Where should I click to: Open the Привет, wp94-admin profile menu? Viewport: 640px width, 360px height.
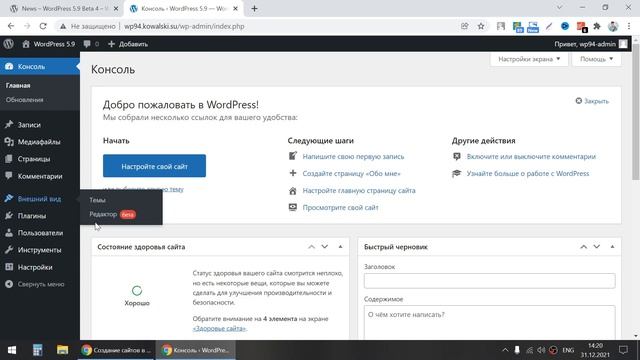click(590, 44)
